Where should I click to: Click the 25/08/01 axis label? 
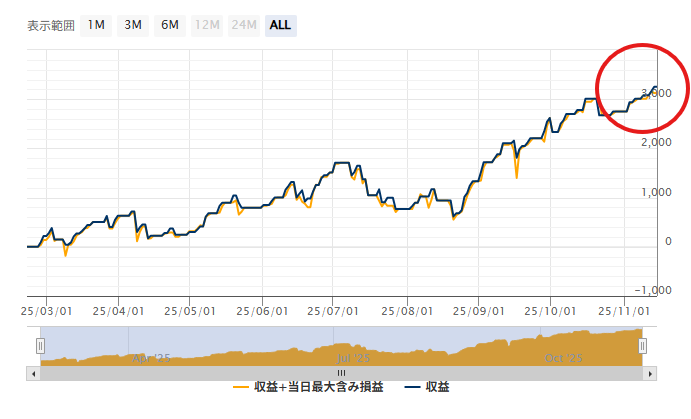click(407, 311)
